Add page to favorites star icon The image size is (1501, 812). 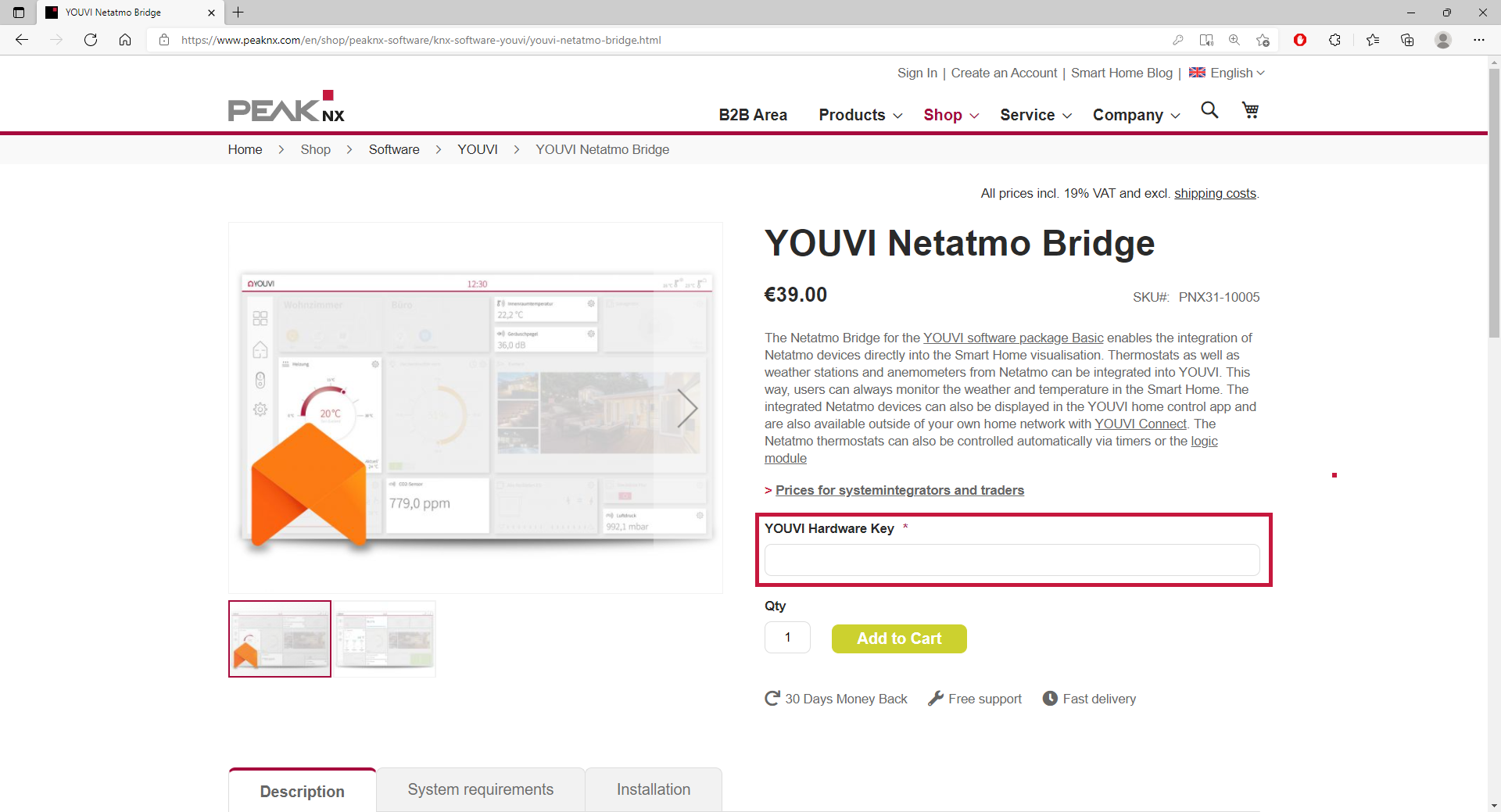point(1263,40)
